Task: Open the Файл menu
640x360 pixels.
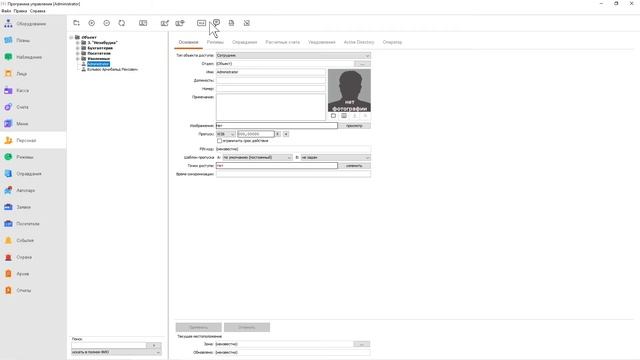Action: coord(6,11)
